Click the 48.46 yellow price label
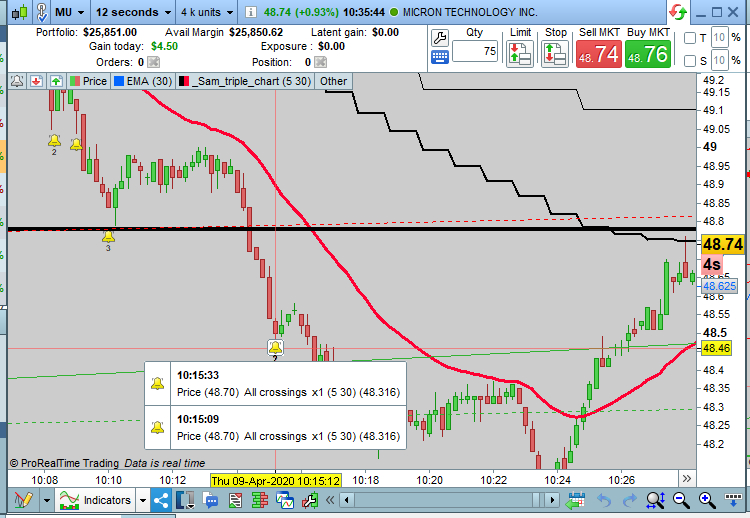750x518 pixels. pos(716,348)
